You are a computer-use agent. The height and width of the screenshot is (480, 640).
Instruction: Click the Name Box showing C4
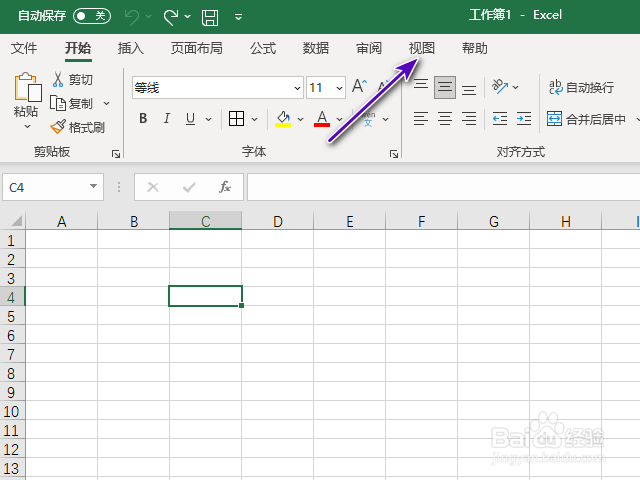[45, 187]
